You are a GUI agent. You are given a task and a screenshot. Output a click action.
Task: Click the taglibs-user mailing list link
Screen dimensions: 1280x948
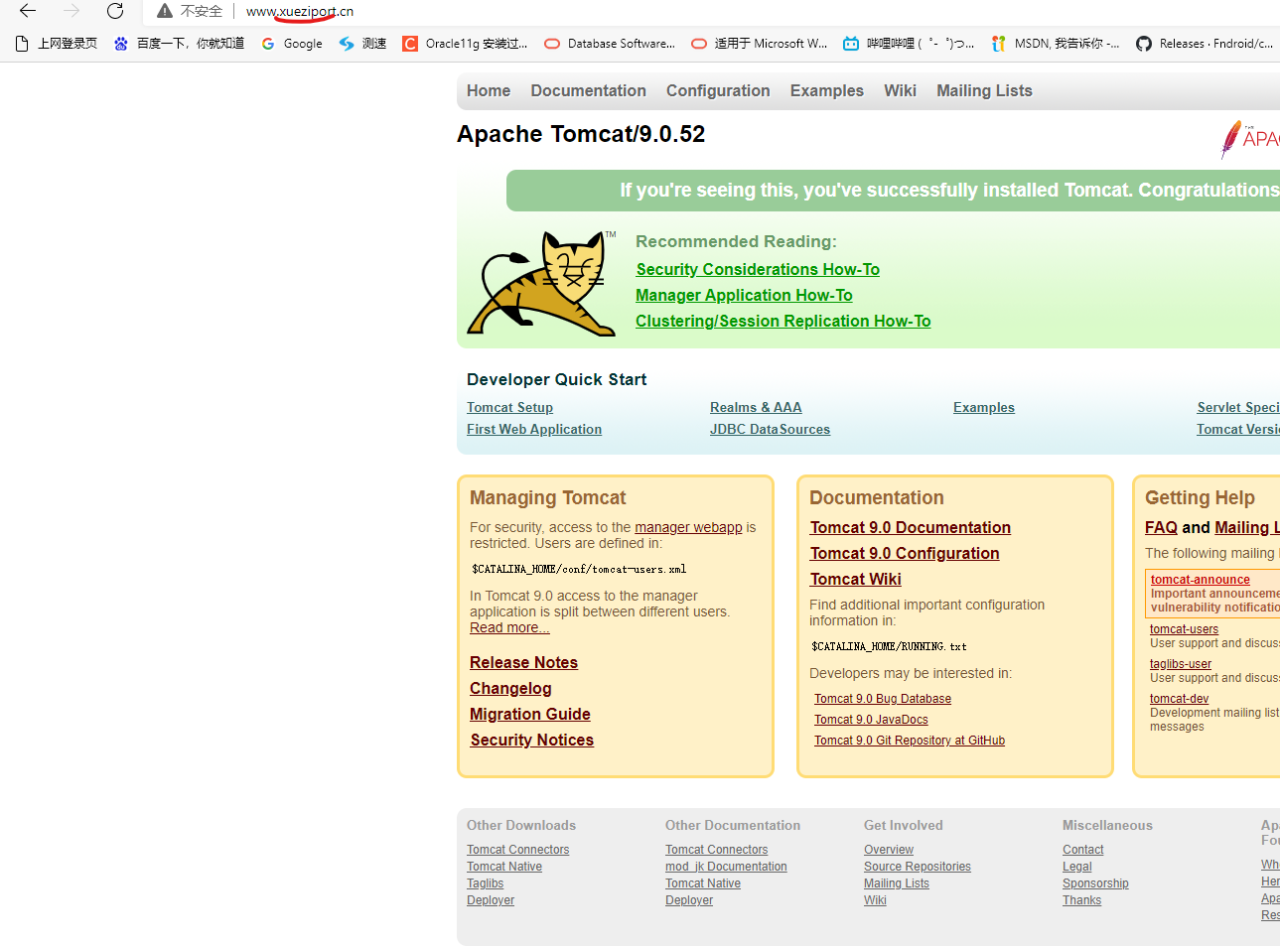click(x=1180, y=664)
